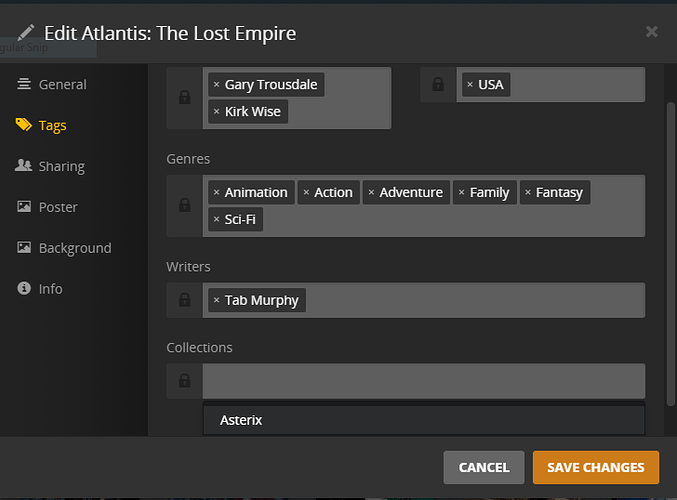Image resolution: width=677 pixels, height=500 pixels.
Task: Remove the Gary Trousdale director tag
Action: tap(216, 85)
